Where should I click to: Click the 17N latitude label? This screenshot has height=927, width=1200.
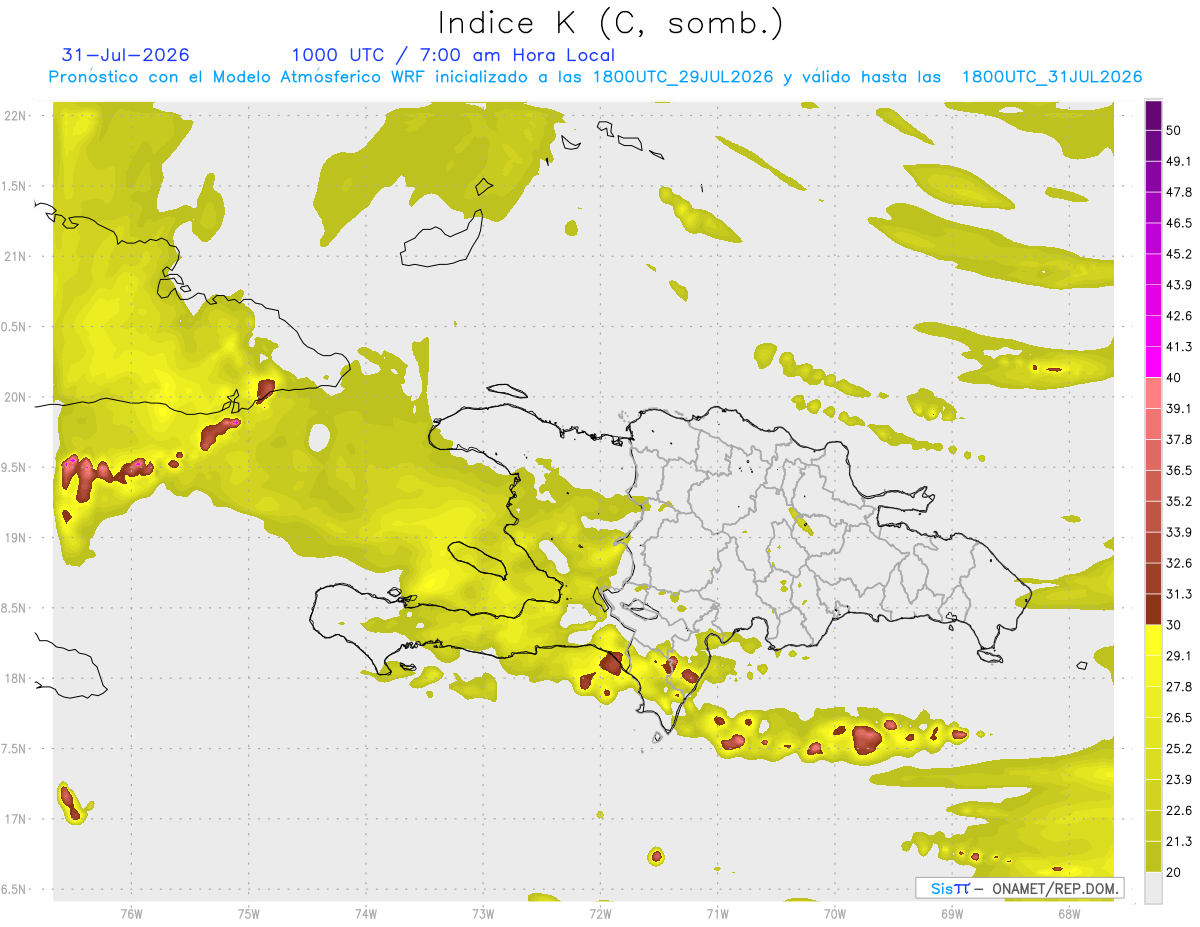[17, 819]
